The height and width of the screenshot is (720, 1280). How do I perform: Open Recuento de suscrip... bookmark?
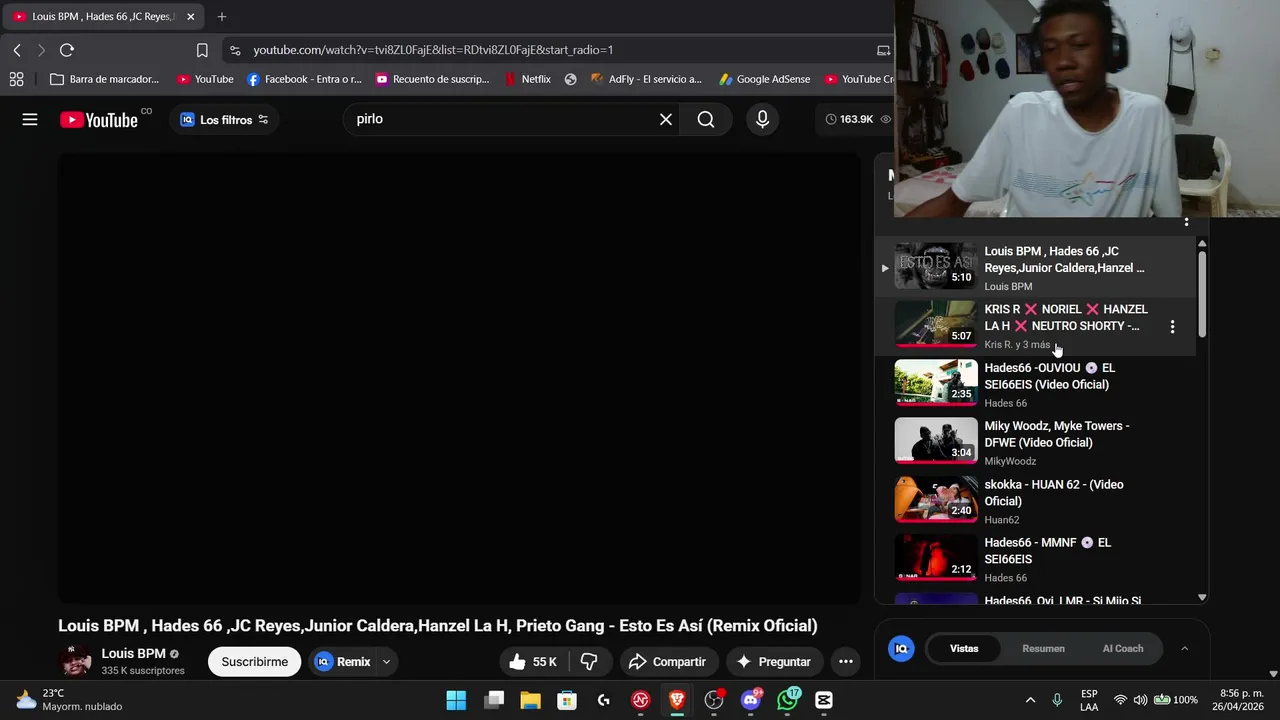coord(432,79)
